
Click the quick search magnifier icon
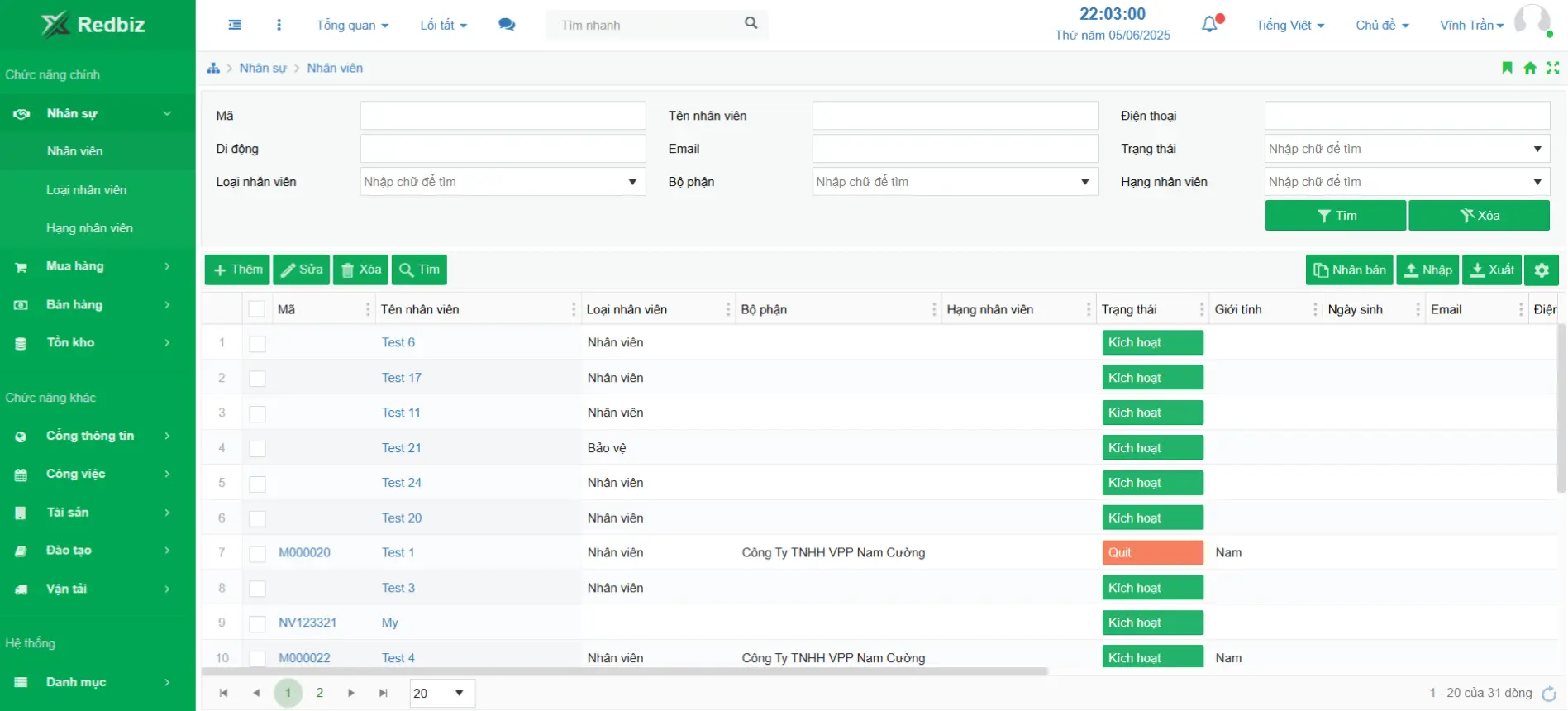(751, 23)
